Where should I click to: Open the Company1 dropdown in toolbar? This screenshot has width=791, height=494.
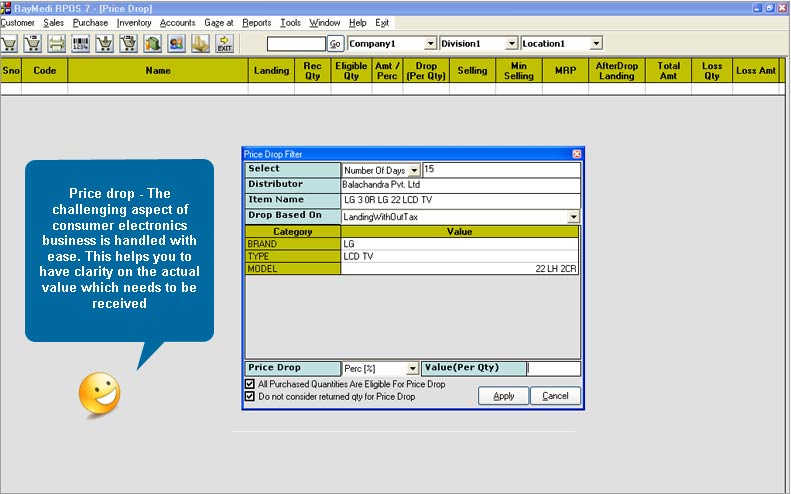click(431, 44)
